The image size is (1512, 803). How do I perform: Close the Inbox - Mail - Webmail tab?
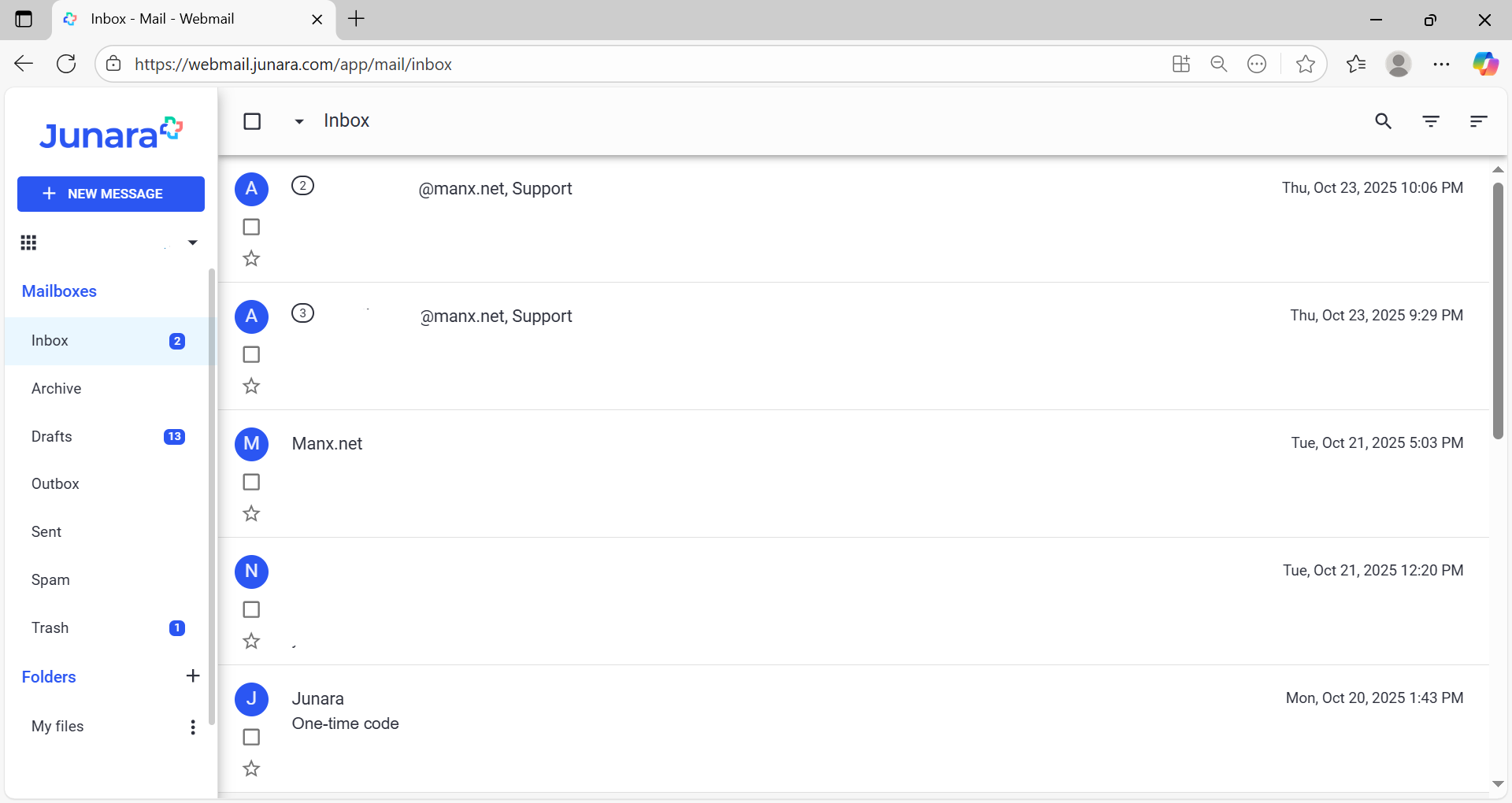coord(317,20)
